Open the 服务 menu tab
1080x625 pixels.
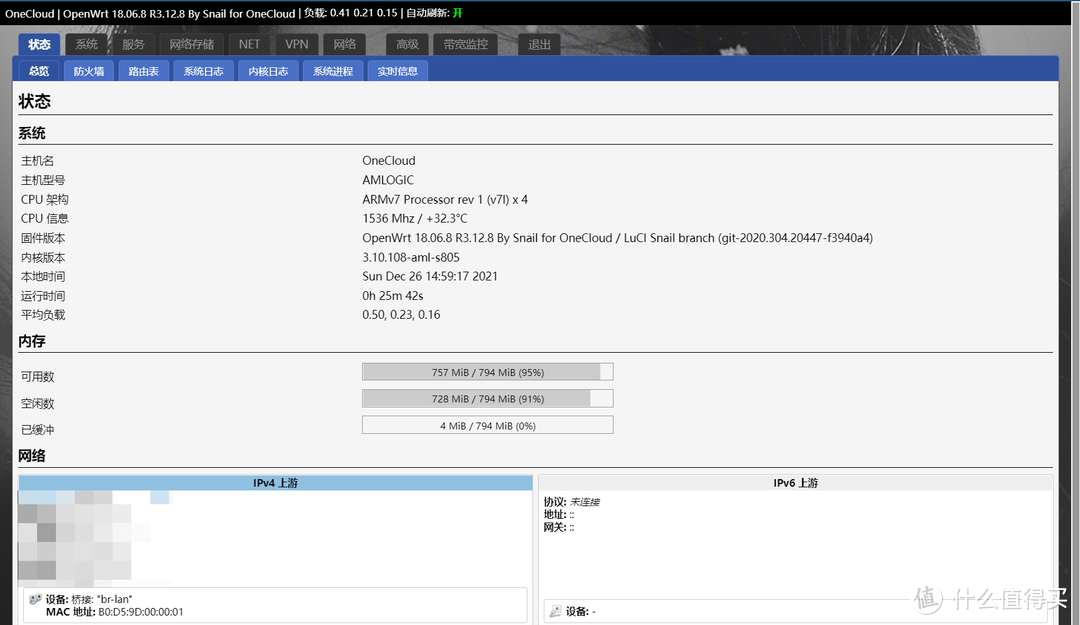coord(133,44)
